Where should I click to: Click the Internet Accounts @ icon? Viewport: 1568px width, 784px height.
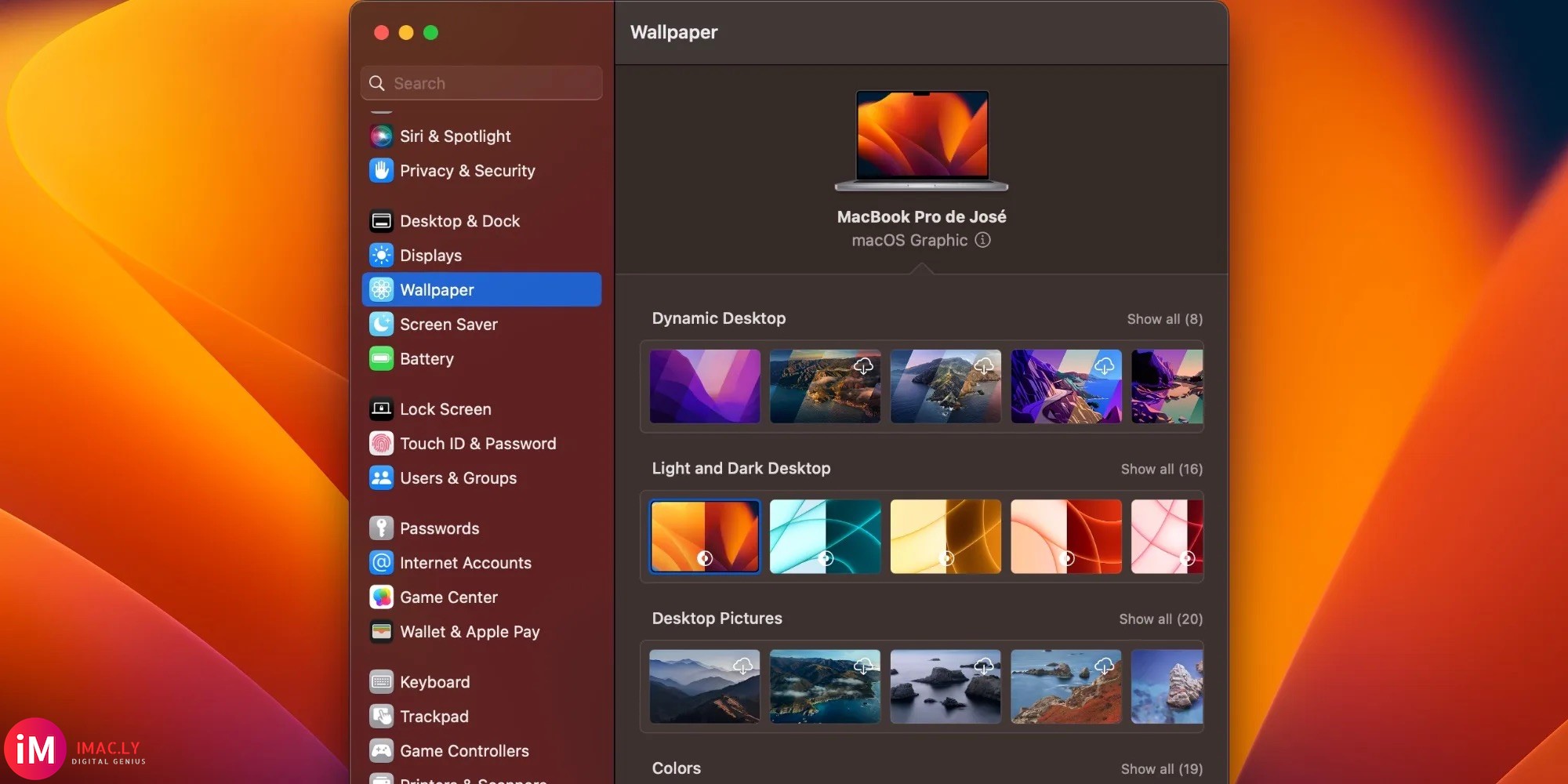(381, 563)
